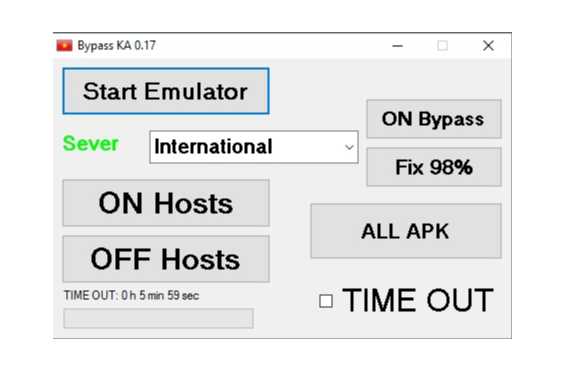Viewport: 562px width, 378px height.
Task: Expand the server dropdown chevron arrow
Action: point(349,147)
